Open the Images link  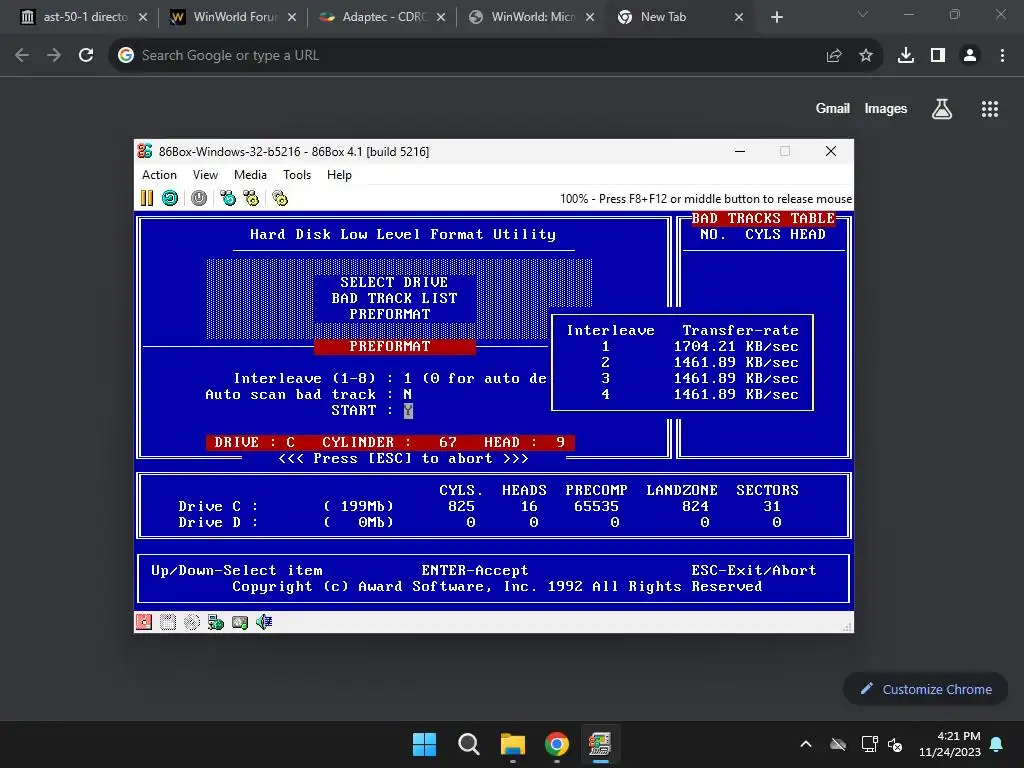[x=886, y=108]
